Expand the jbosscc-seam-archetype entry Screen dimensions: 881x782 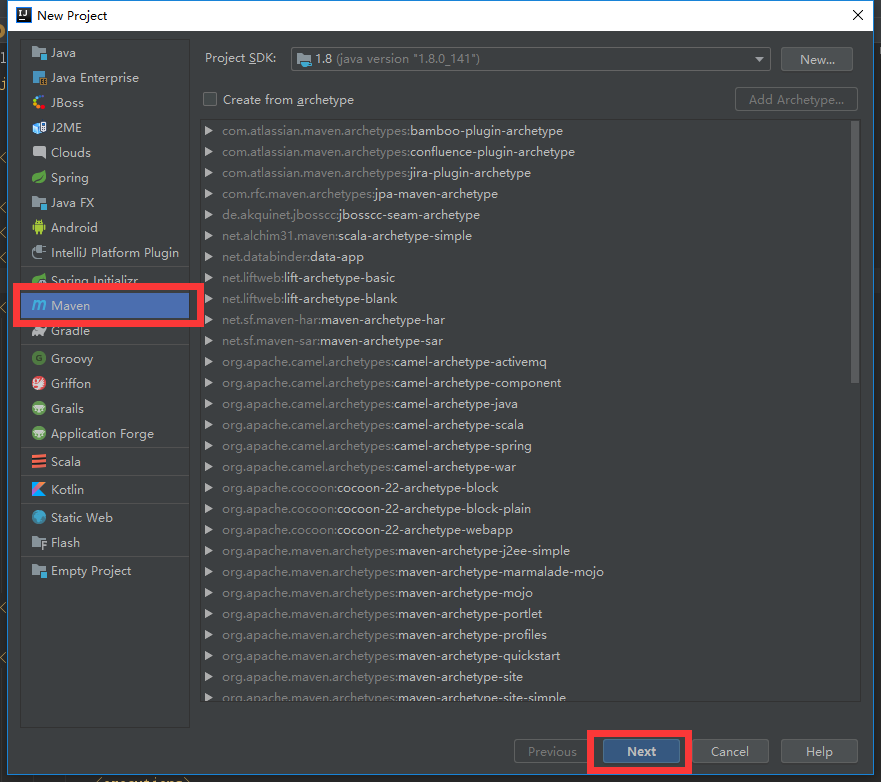208,215
